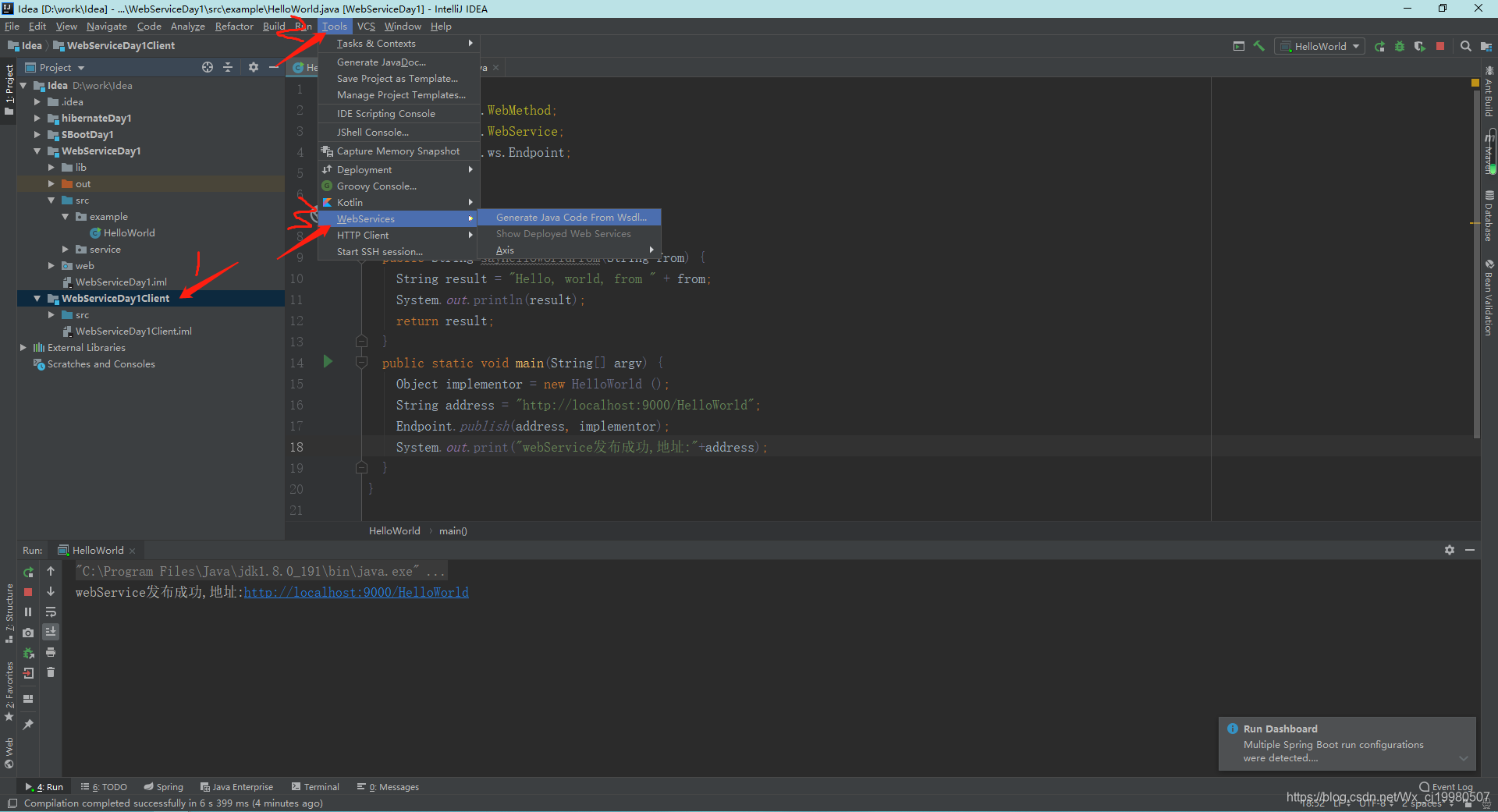Screen dimensions: 1498x812
Task: Clear all console output with trash icon
Action: 51,672
